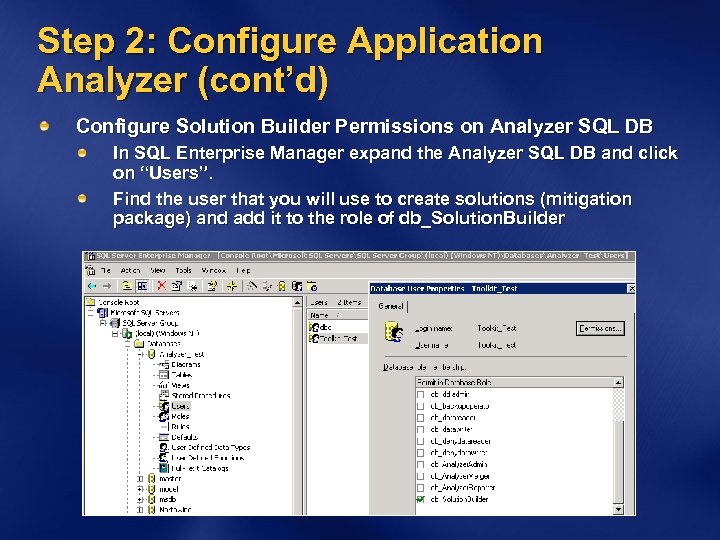The height and width of the screenshot is (540, 720).
Task: Collapse the SQL Server Group node
Action: pos(103,323)
